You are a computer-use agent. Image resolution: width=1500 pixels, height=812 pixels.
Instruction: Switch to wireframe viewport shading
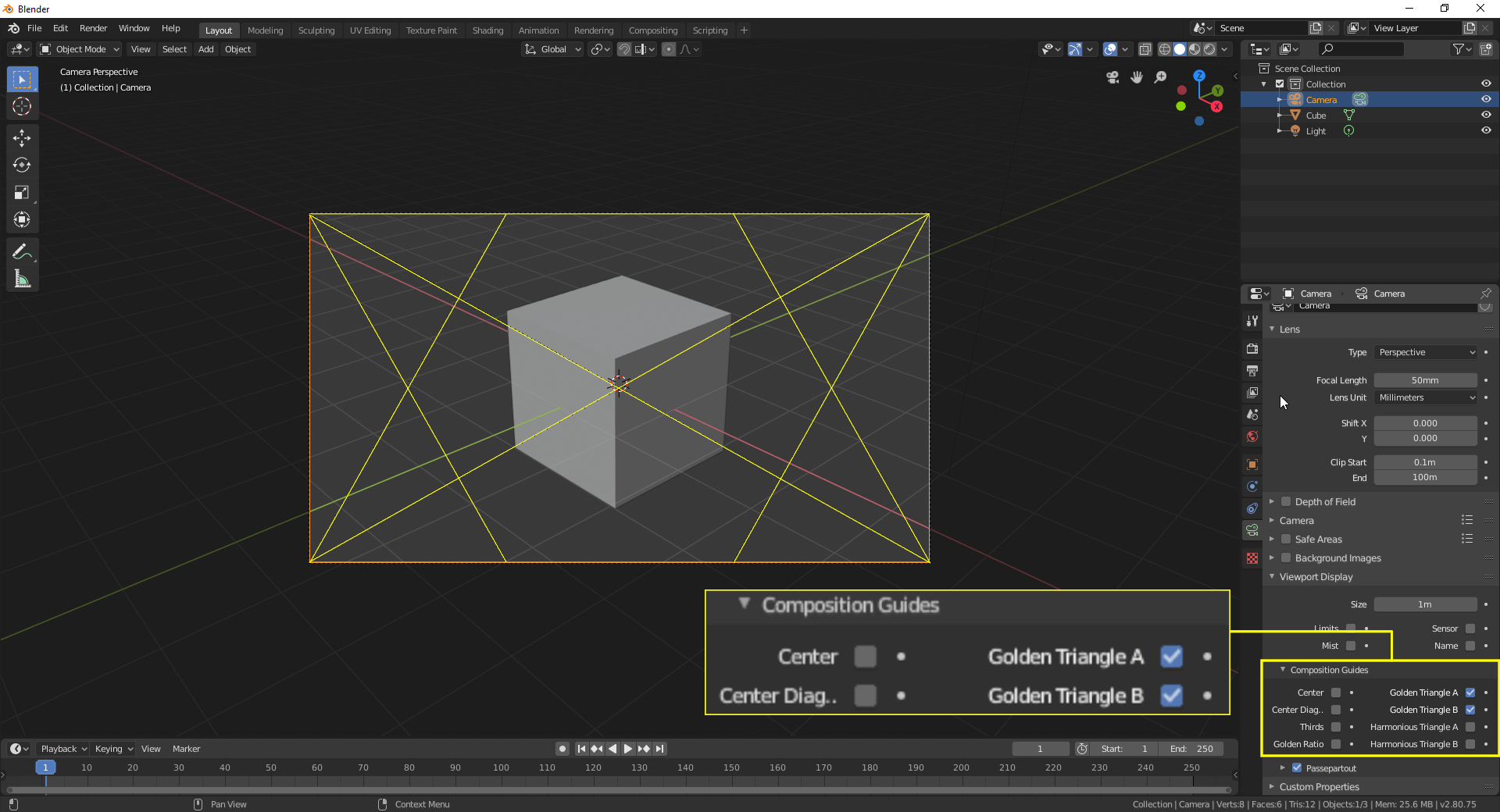coord(1164,49)
